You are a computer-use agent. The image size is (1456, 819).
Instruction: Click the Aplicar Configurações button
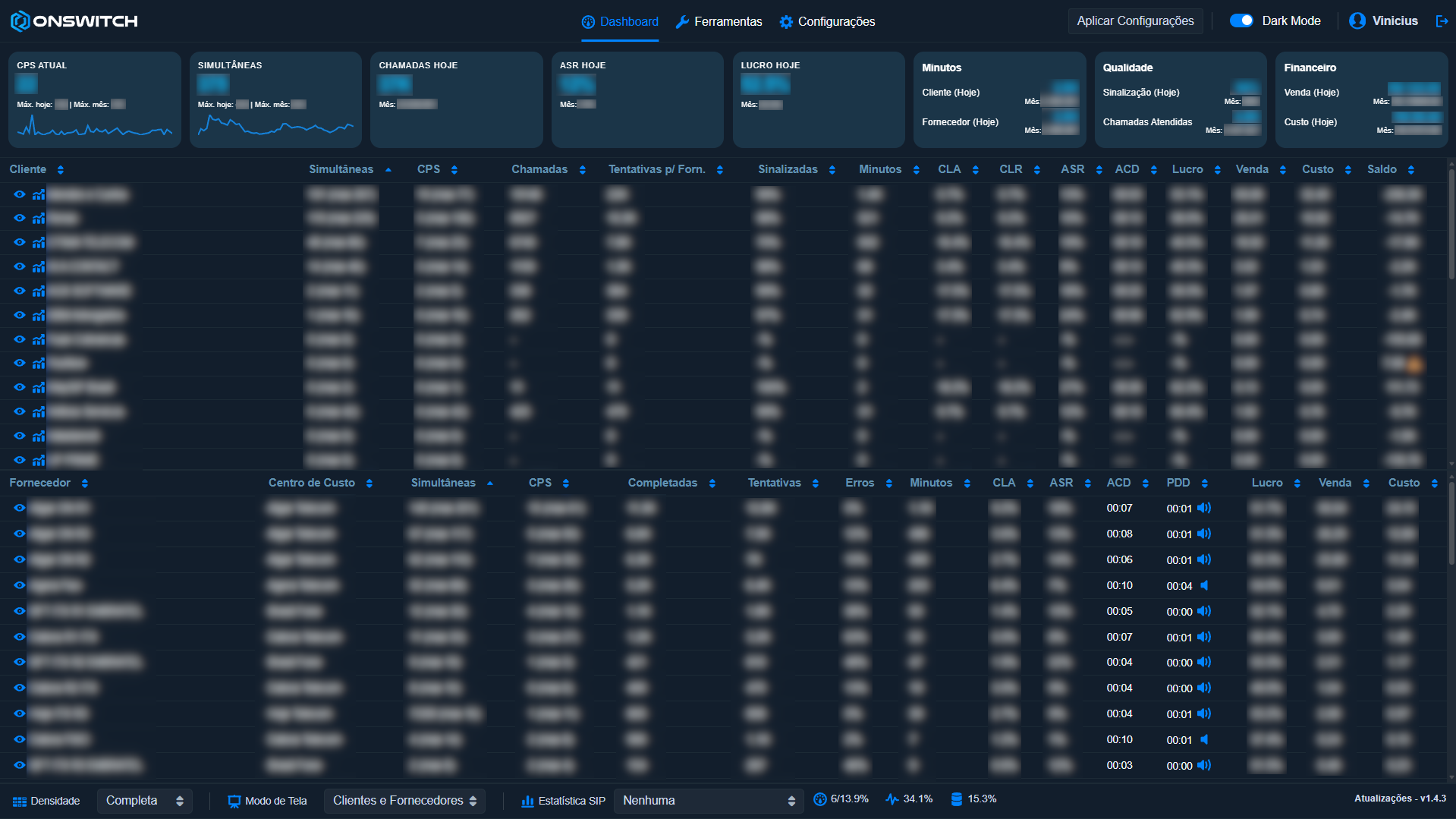tap(1135, 20)
